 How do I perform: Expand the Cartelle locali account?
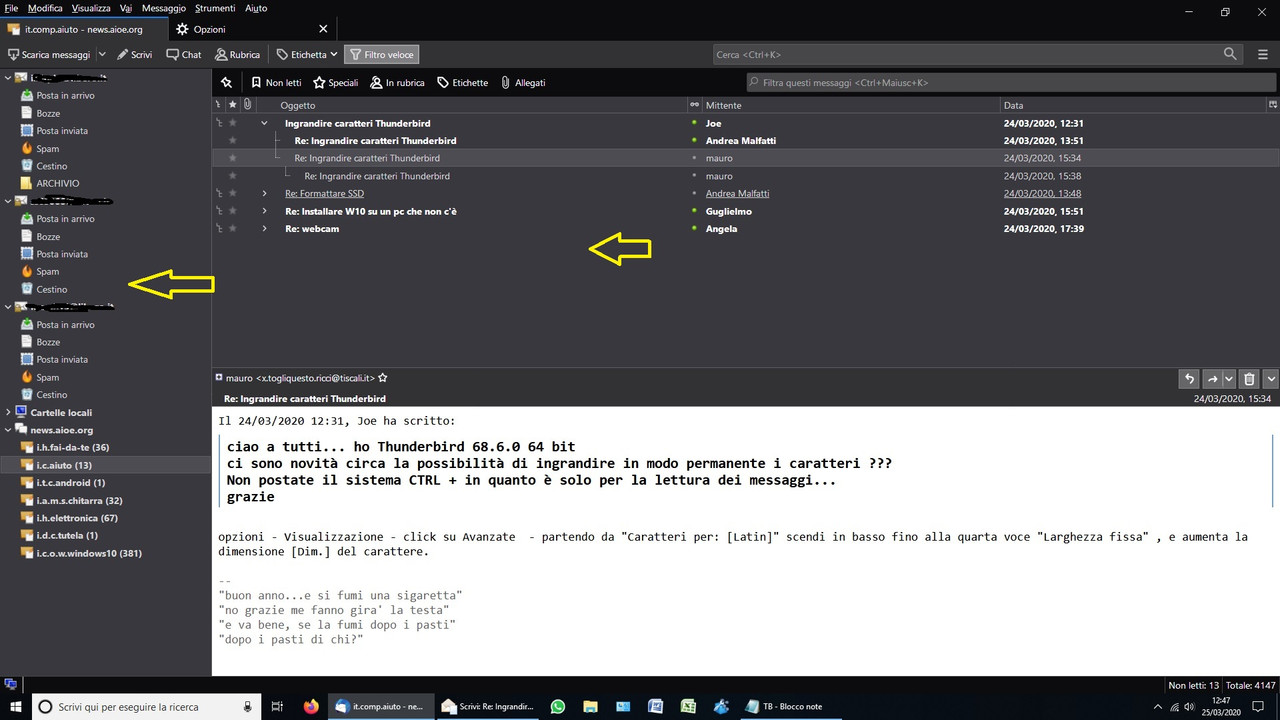coord(8,412)
